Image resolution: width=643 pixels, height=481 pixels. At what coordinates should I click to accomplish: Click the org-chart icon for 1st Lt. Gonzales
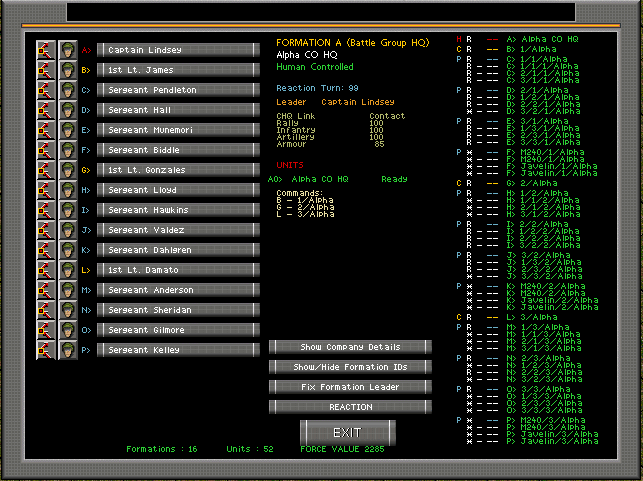tap(46, 170)
